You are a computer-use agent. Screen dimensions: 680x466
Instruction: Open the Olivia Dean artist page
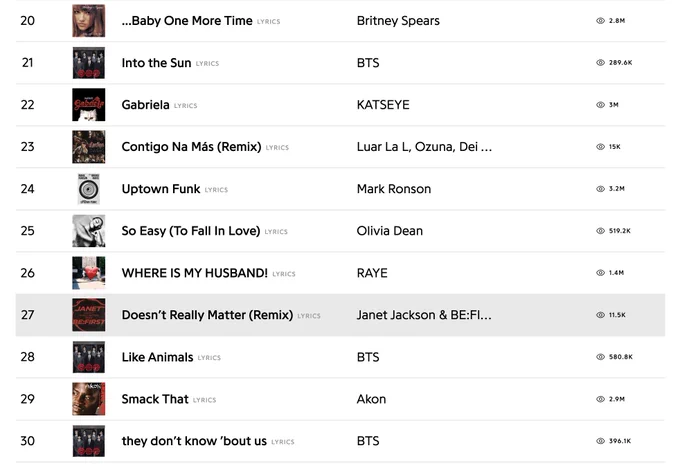[389, 231]
